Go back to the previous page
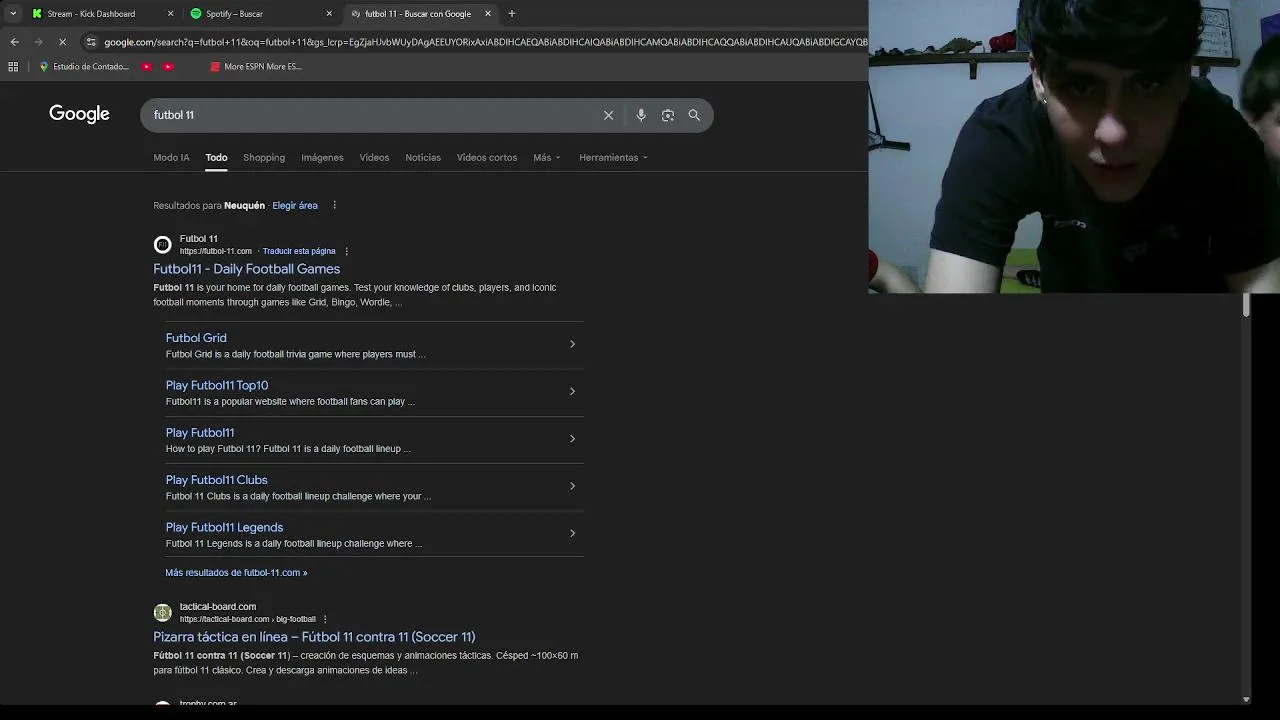 [x=14, y=42]
